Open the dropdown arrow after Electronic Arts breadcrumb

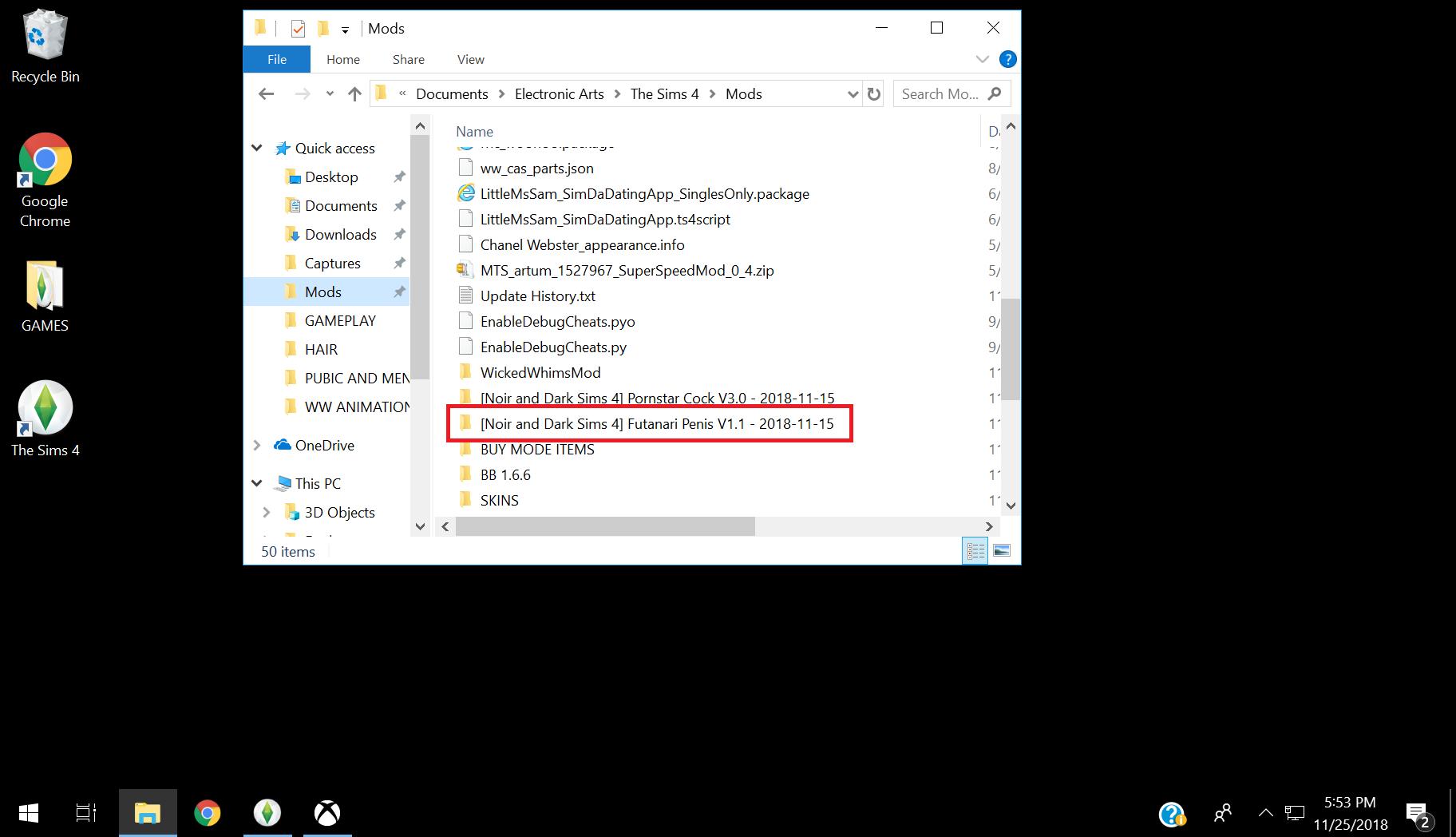point(618,94)
